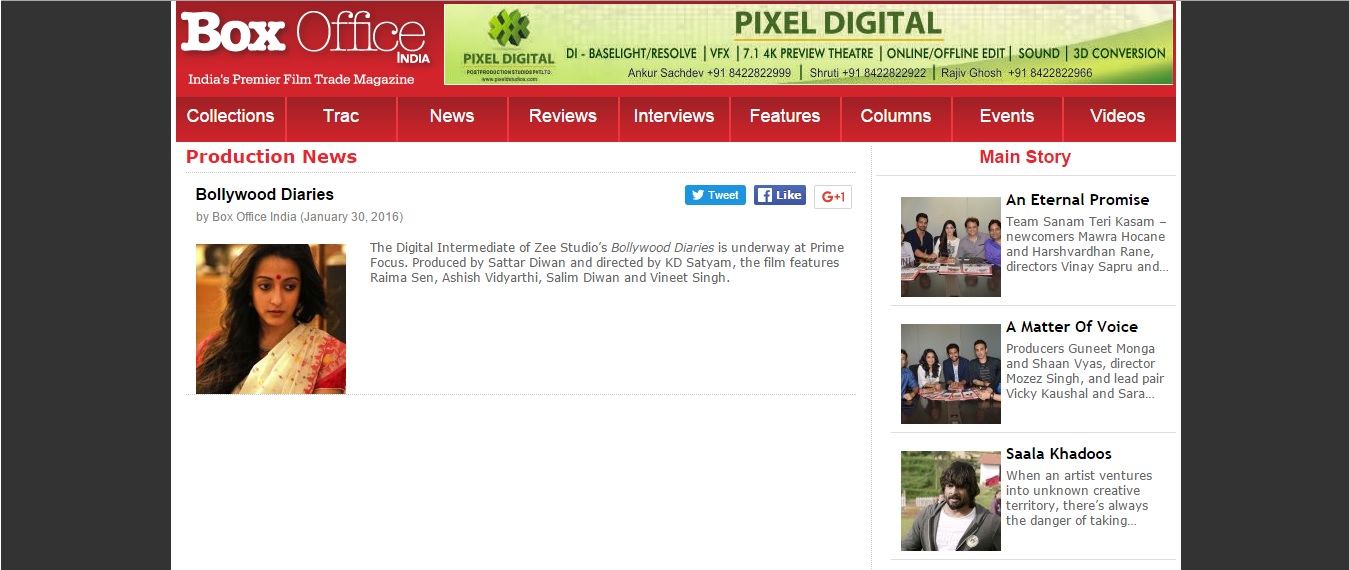
Task: Open the Saala Khadoos story link
Action: point(1058,454)
